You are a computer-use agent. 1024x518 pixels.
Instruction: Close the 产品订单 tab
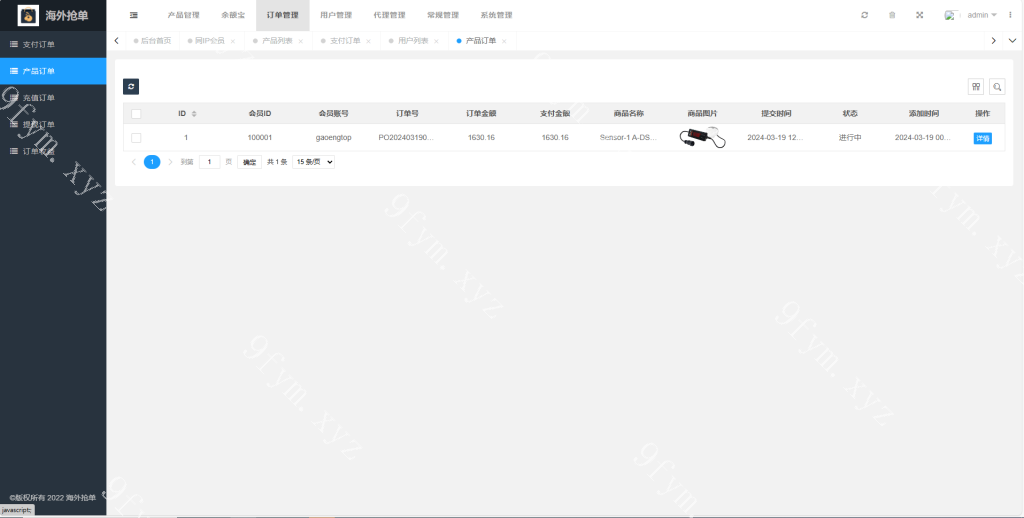pyautogui.click(x=504, y=41)
